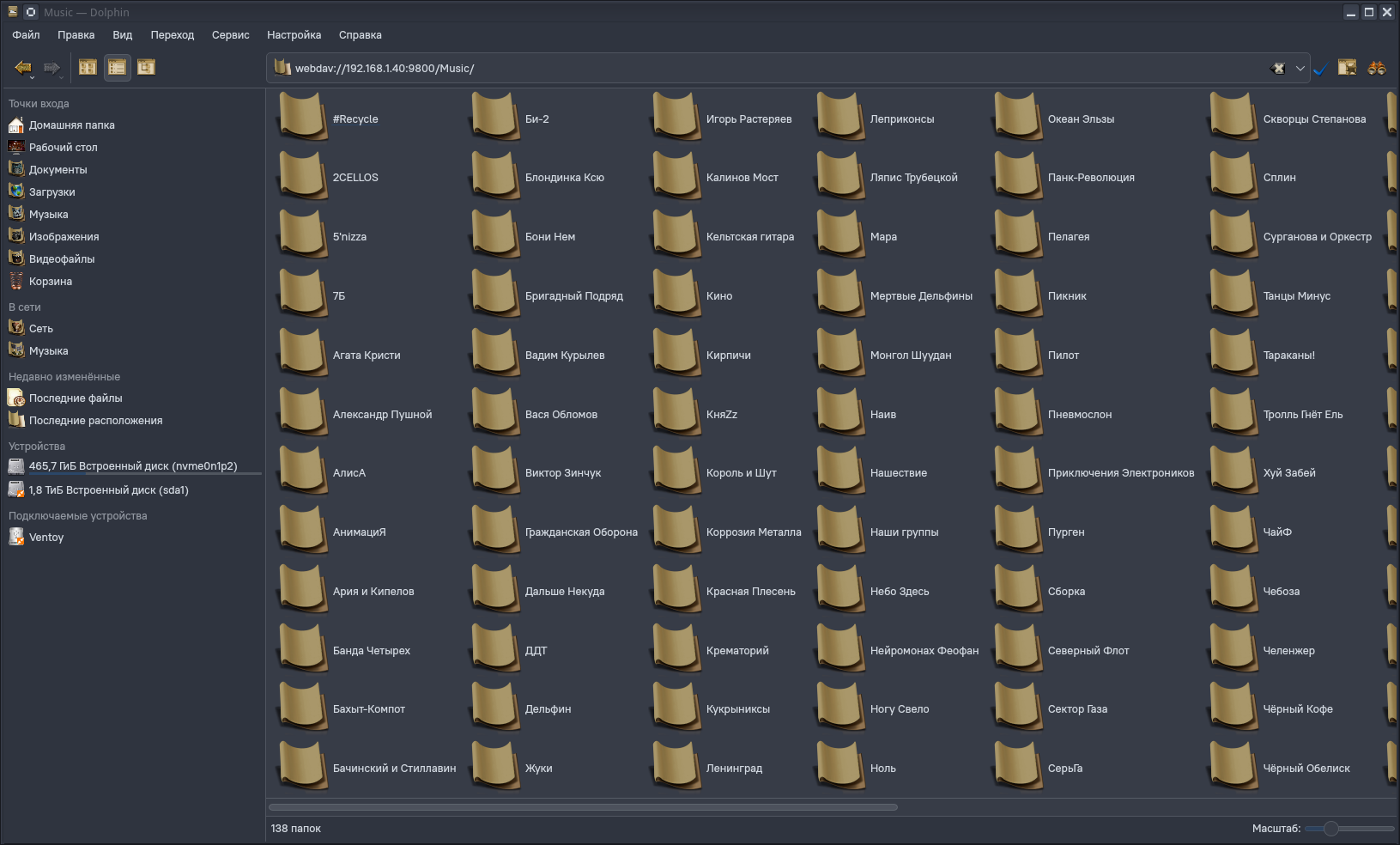The image size is (1400, 845).
Task: Click the Back navigation arrow
Action: coord(21,67)
